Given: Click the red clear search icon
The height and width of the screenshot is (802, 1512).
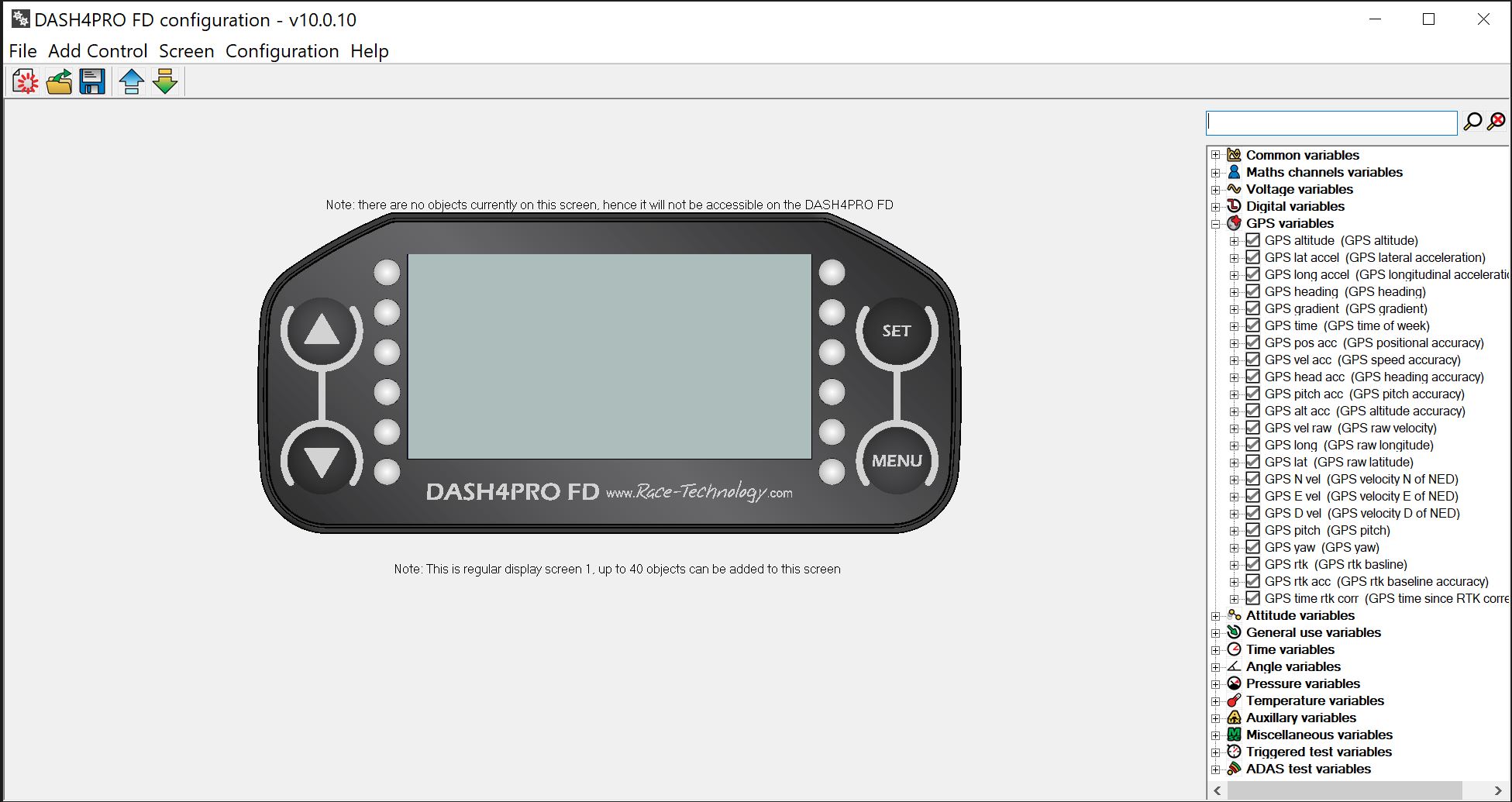Looking at the screenshot, I should [x=1497, y=121].
